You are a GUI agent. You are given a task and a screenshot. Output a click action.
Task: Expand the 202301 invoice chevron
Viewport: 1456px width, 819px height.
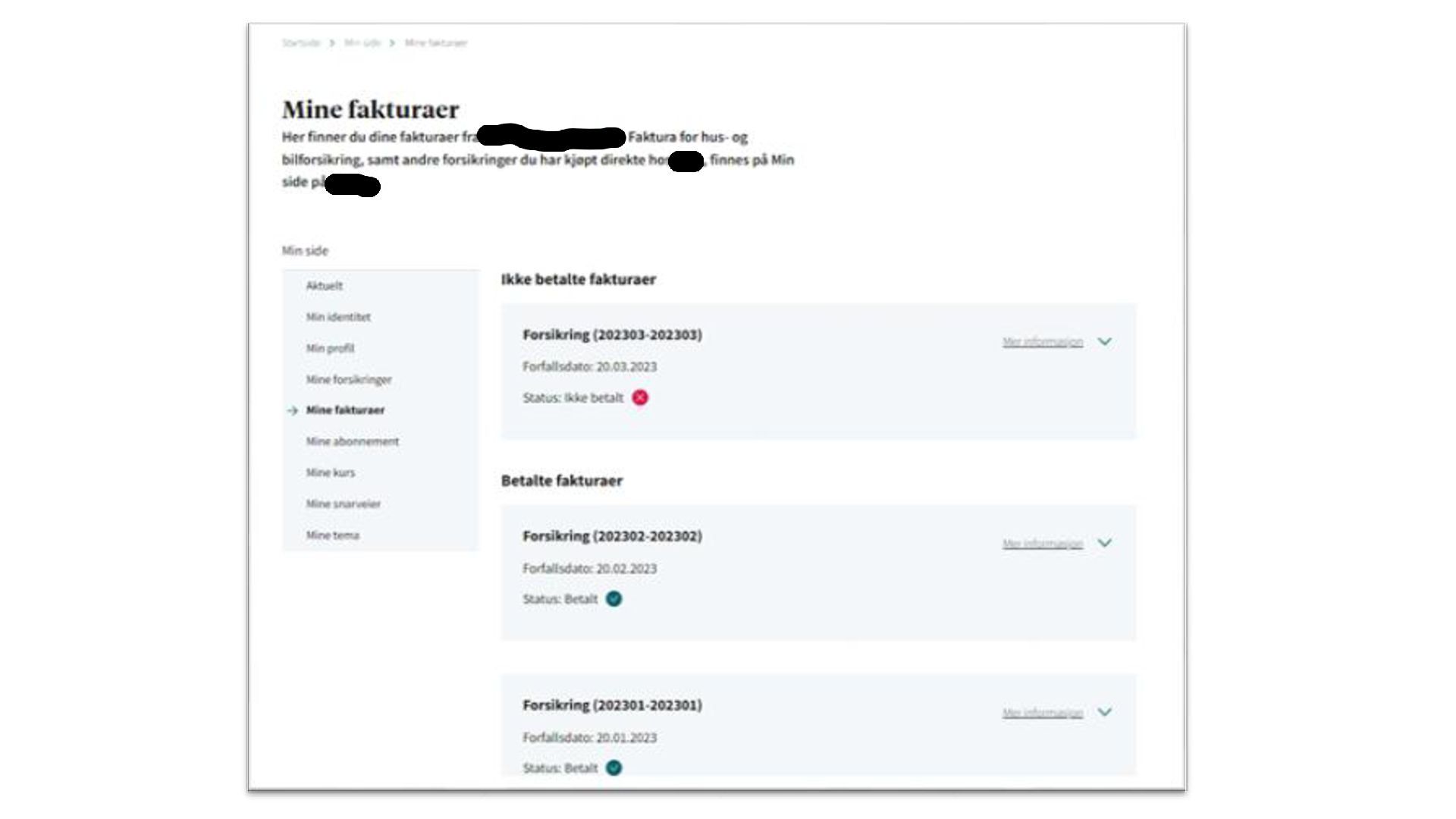[x=1104, y=712]
